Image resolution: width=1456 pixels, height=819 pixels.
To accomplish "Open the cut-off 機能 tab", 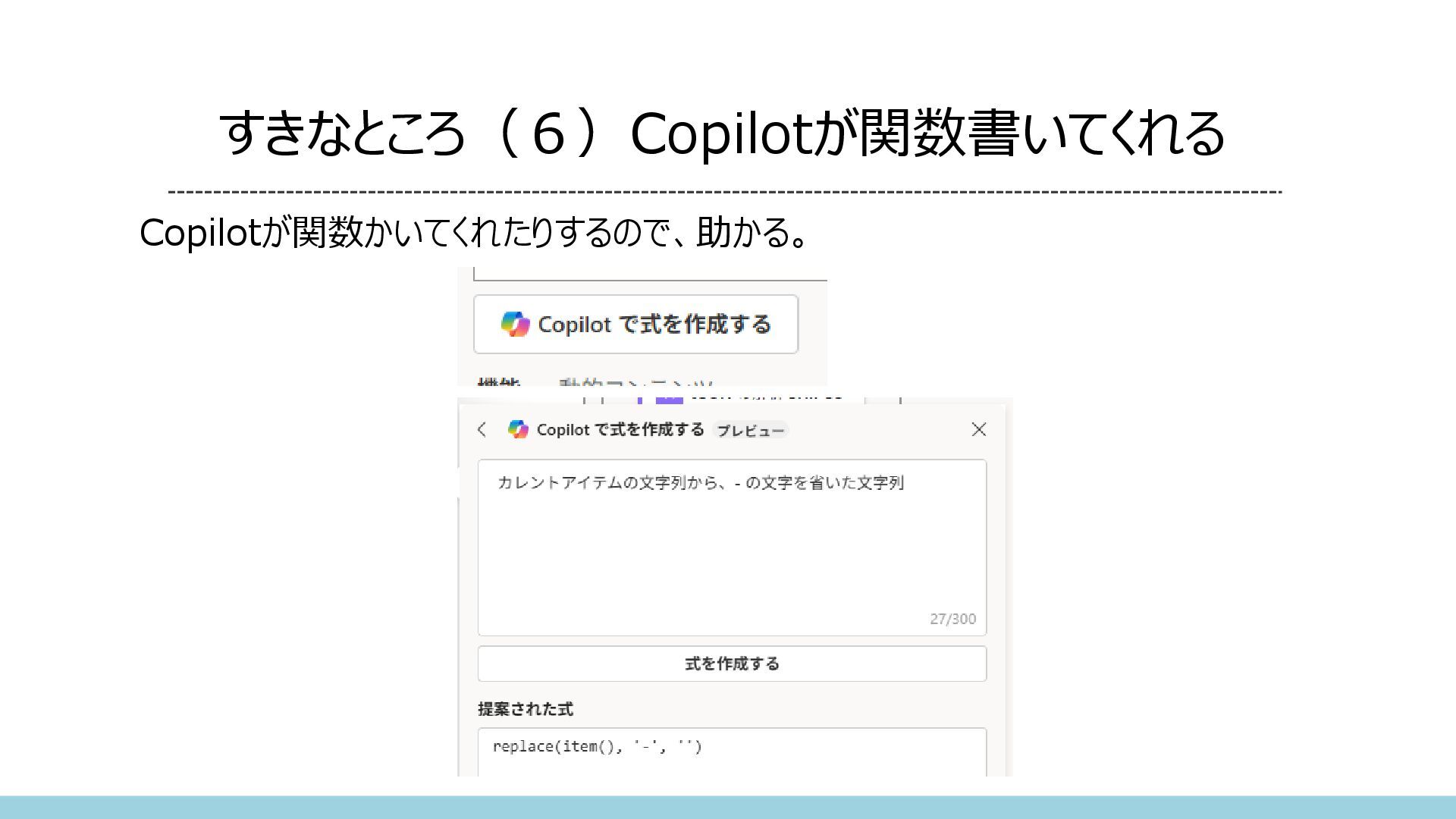I will pyautogui.click(x=499, y=382).
